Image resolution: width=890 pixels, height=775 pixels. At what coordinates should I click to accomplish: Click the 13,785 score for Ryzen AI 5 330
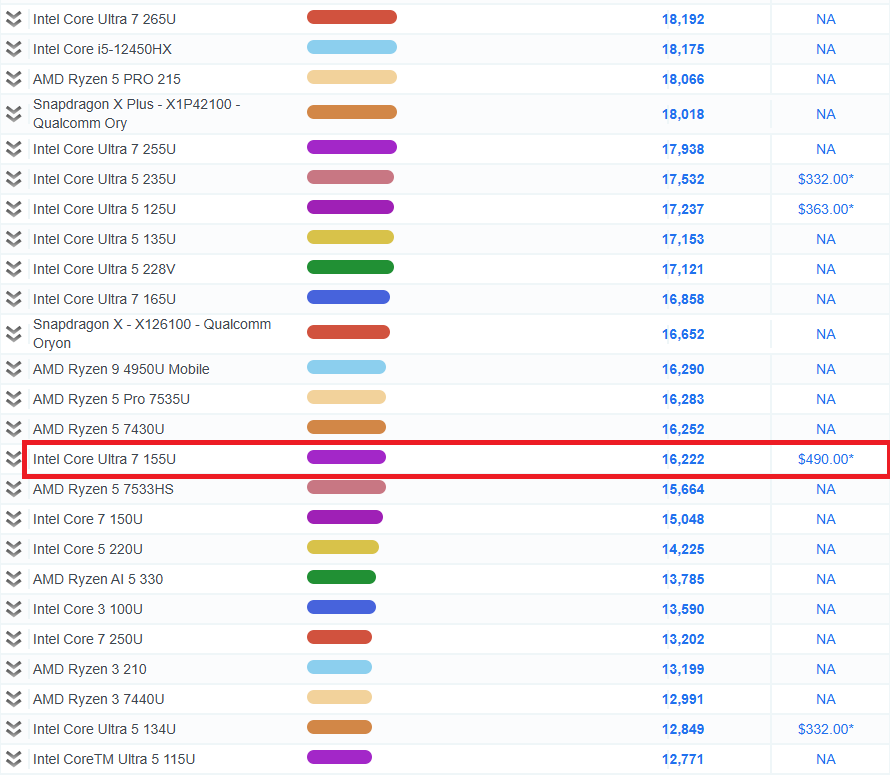pyautogui.click(x=683, y=579)
